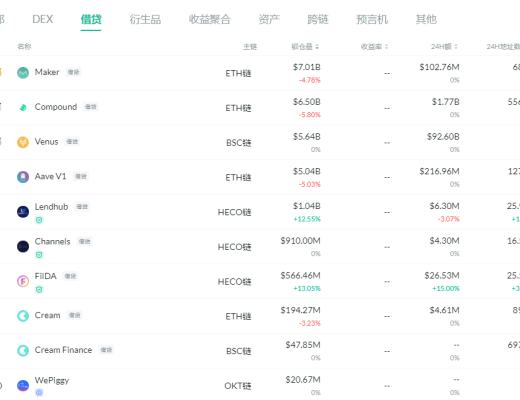Click the Cream ETH logo icon

[x=23, y=316]
